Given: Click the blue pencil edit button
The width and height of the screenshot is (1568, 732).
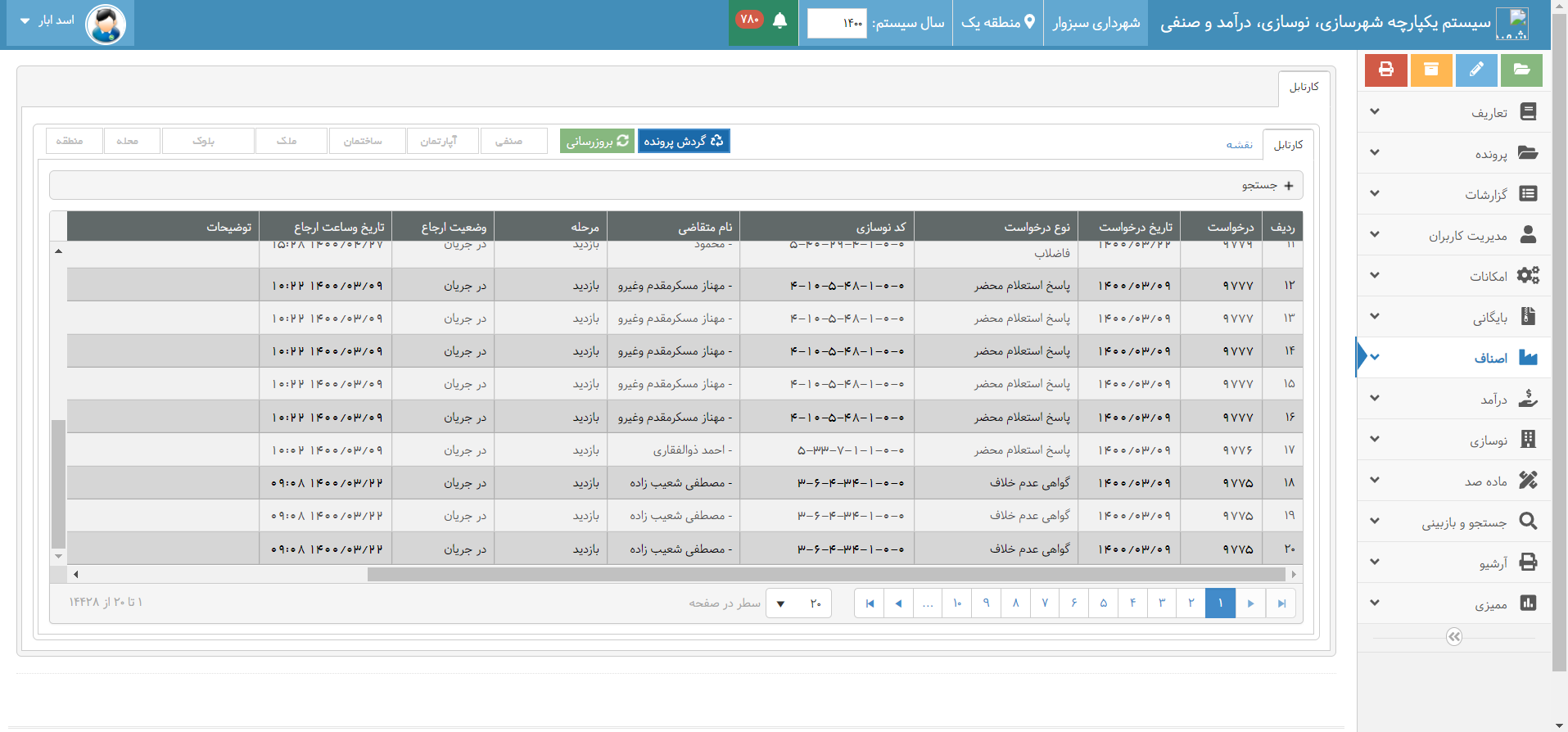Looking at the screenshot, I should click(x=1476, y=70).
